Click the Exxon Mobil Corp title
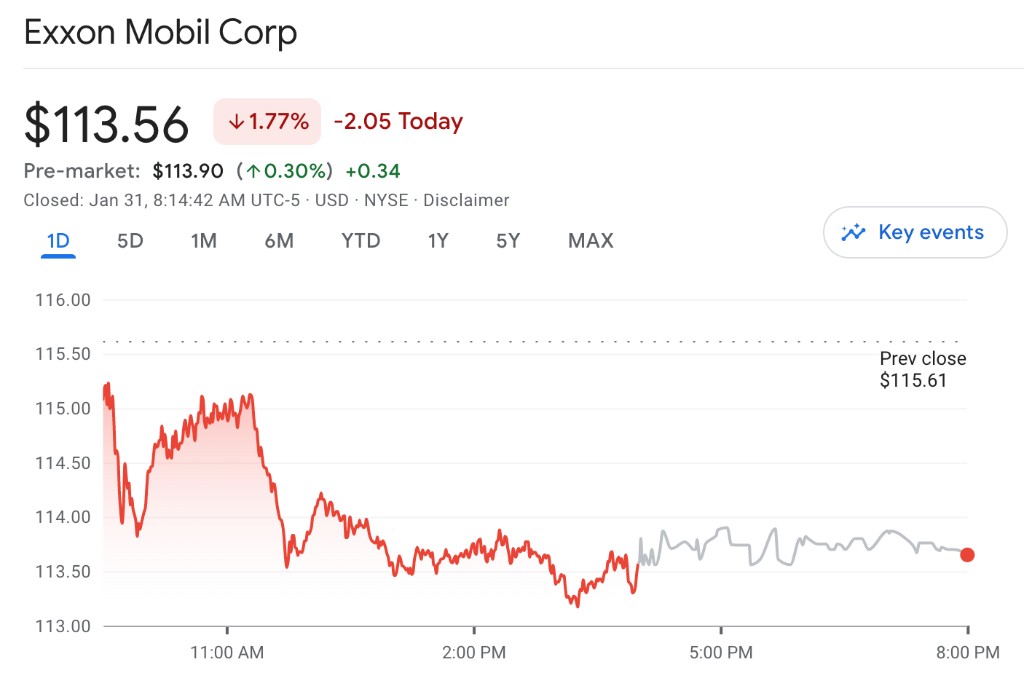The width and height of the screenshot is (1024, 678). [x=160, y=33]
